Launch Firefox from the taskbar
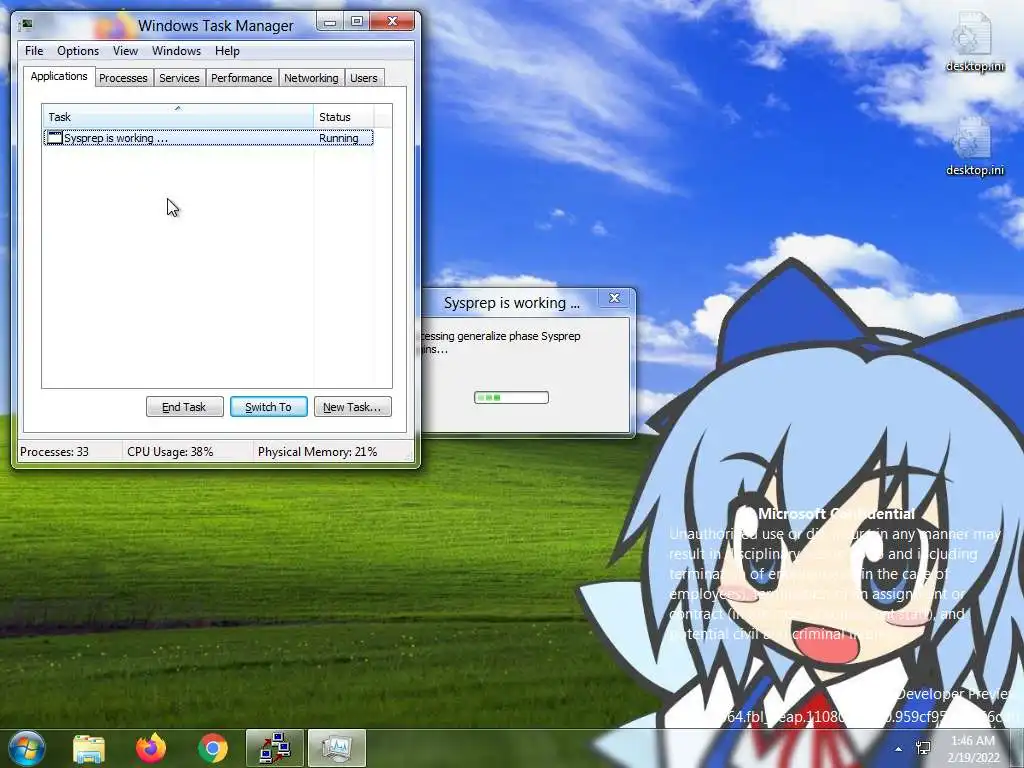Image resolution: width=1024 pixels, height=768 pixels. (x=151, y=748)
